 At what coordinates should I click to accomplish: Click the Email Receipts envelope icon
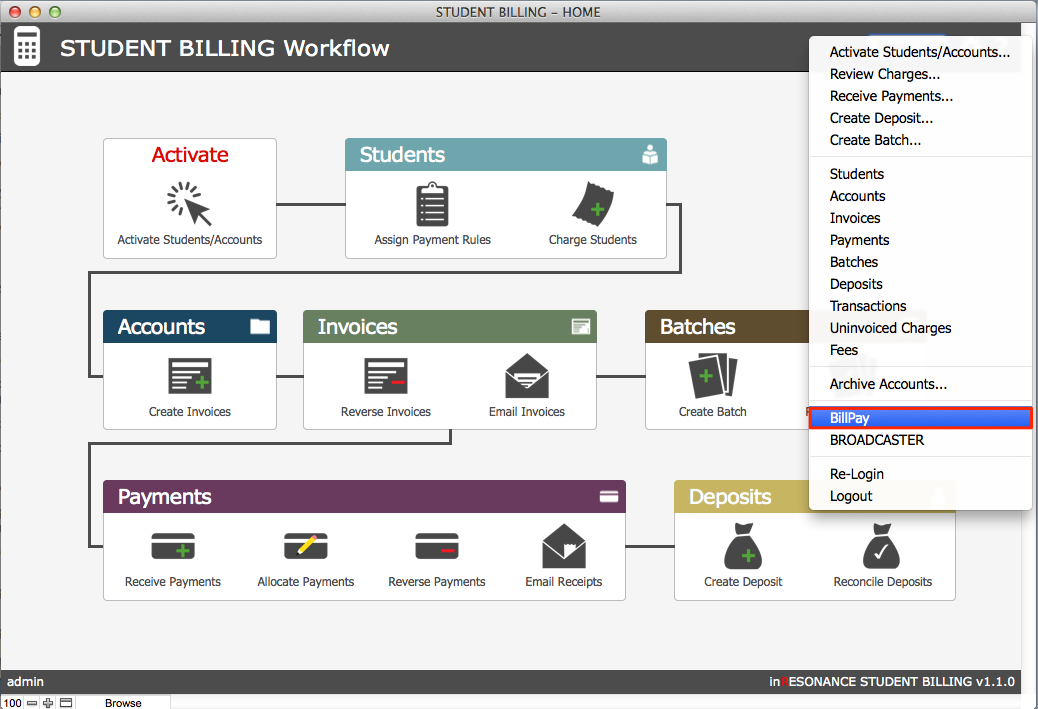[x=563, y=546]
